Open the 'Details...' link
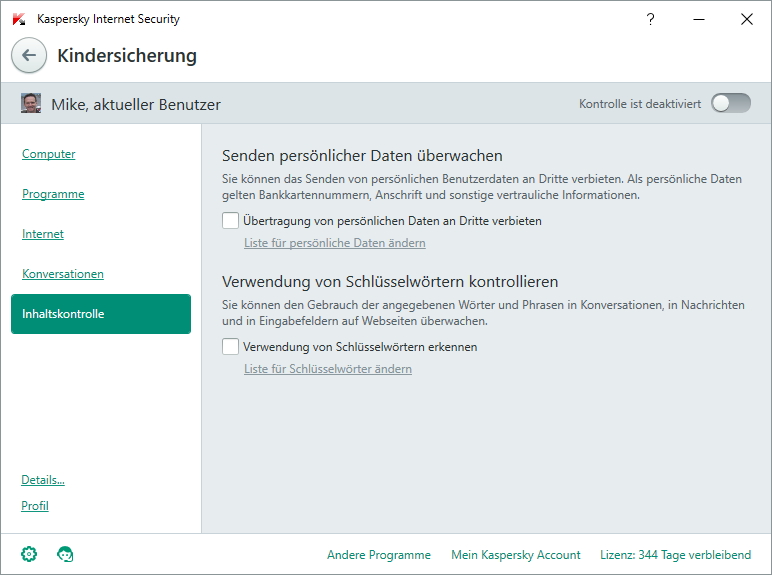Screen dimensions: 772x575 click(x=43, y=479)
